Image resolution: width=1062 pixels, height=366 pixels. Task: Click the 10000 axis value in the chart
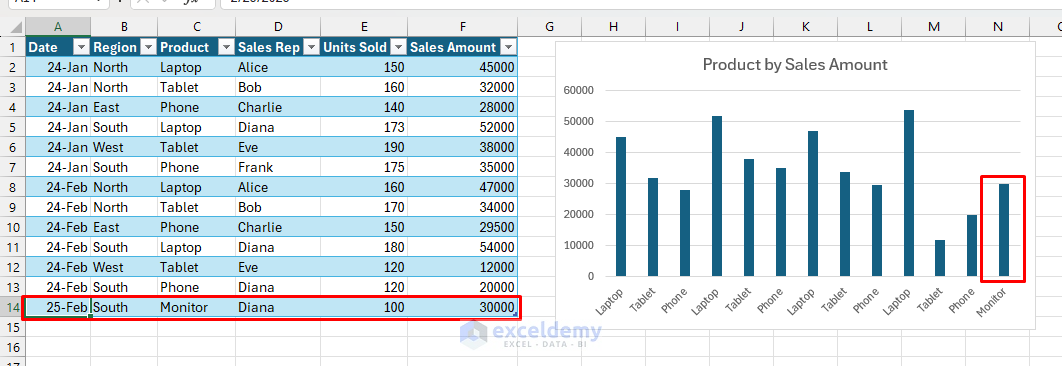tap(578, 245)
